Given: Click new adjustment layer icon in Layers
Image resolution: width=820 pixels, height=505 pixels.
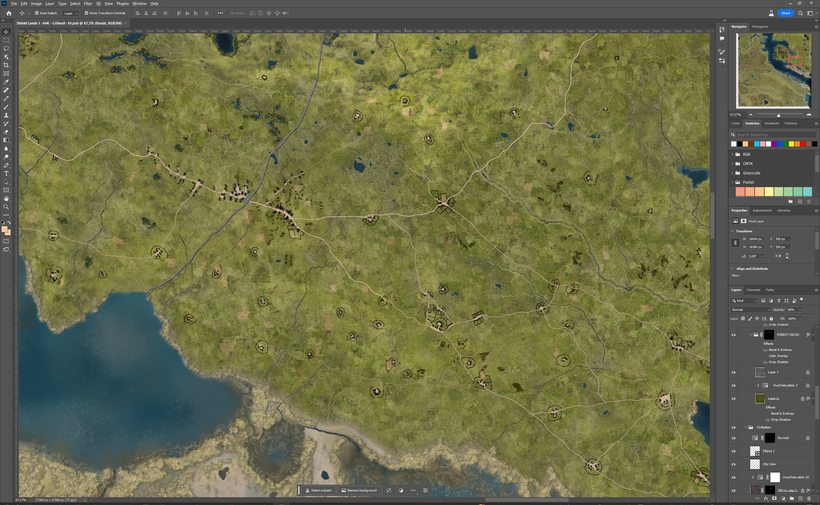Looking at the screenshot, I should pyautogui.click(x=783, y=499).
